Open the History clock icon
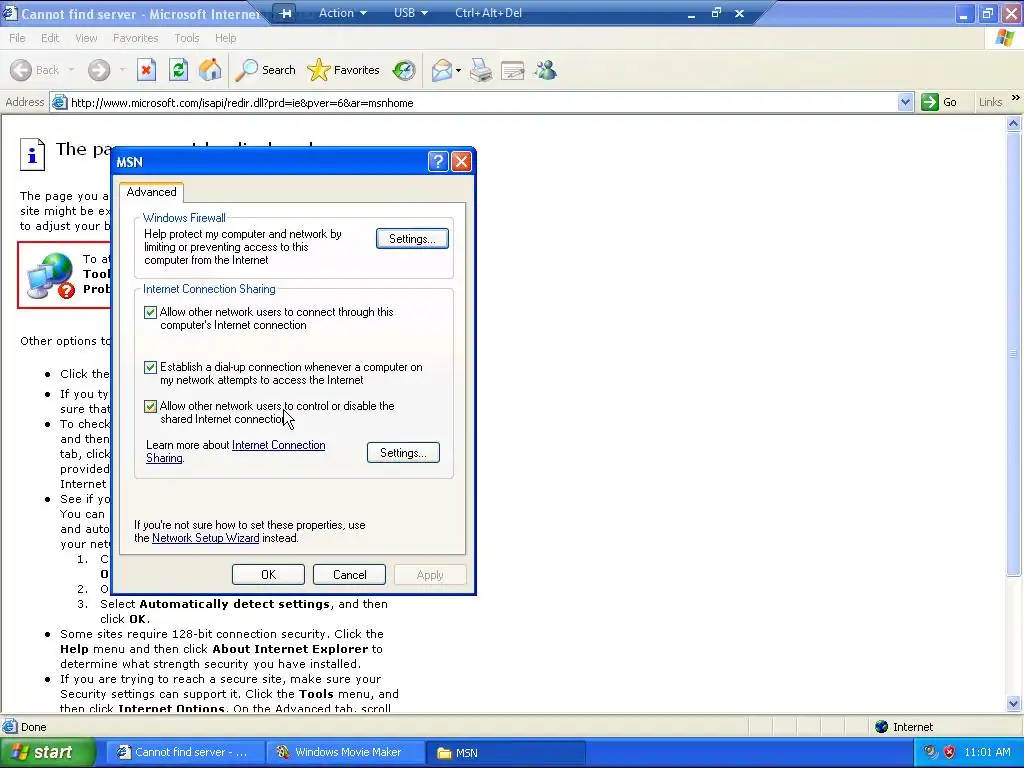 click(404, 70)
